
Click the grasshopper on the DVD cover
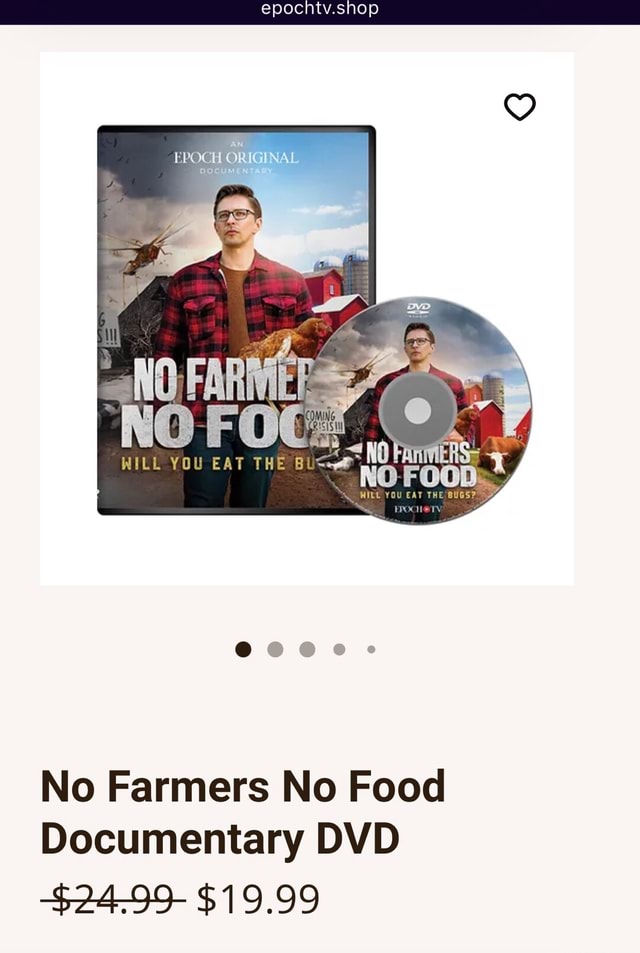[144, 250]
